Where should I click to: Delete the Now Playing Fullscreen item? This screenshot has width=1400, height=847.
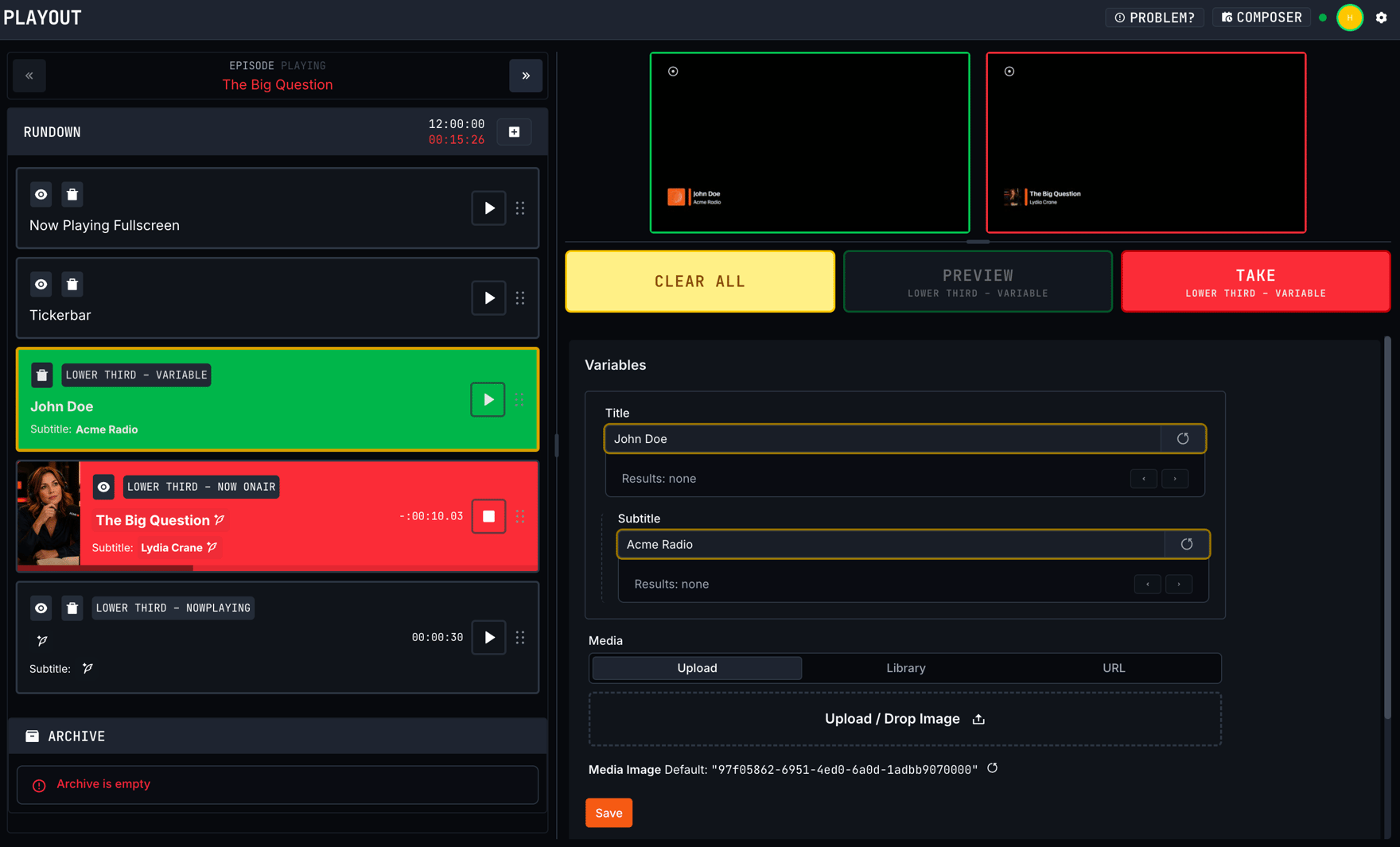(72, 195)
